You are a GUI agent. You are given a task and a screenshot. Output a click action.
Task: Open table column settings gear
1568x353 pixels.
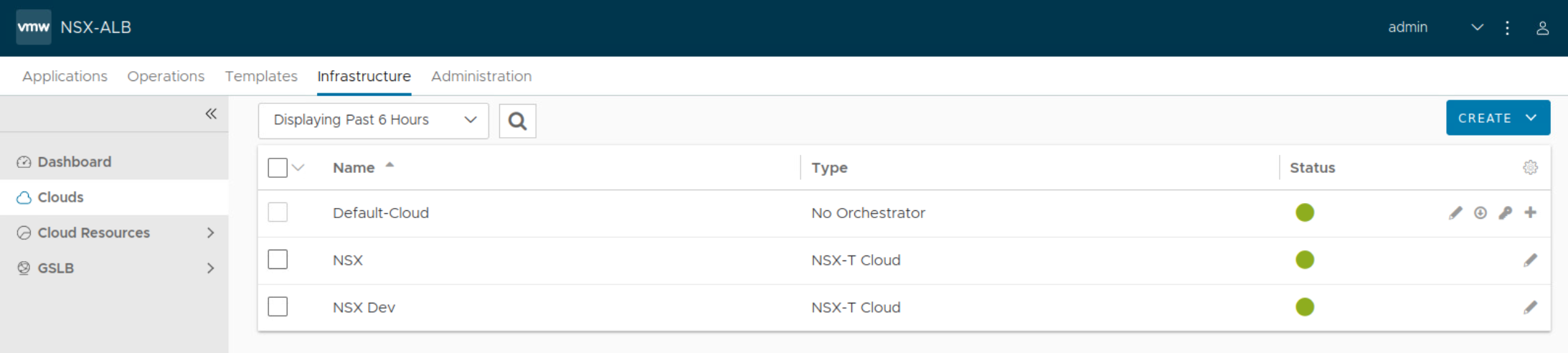1530,168
